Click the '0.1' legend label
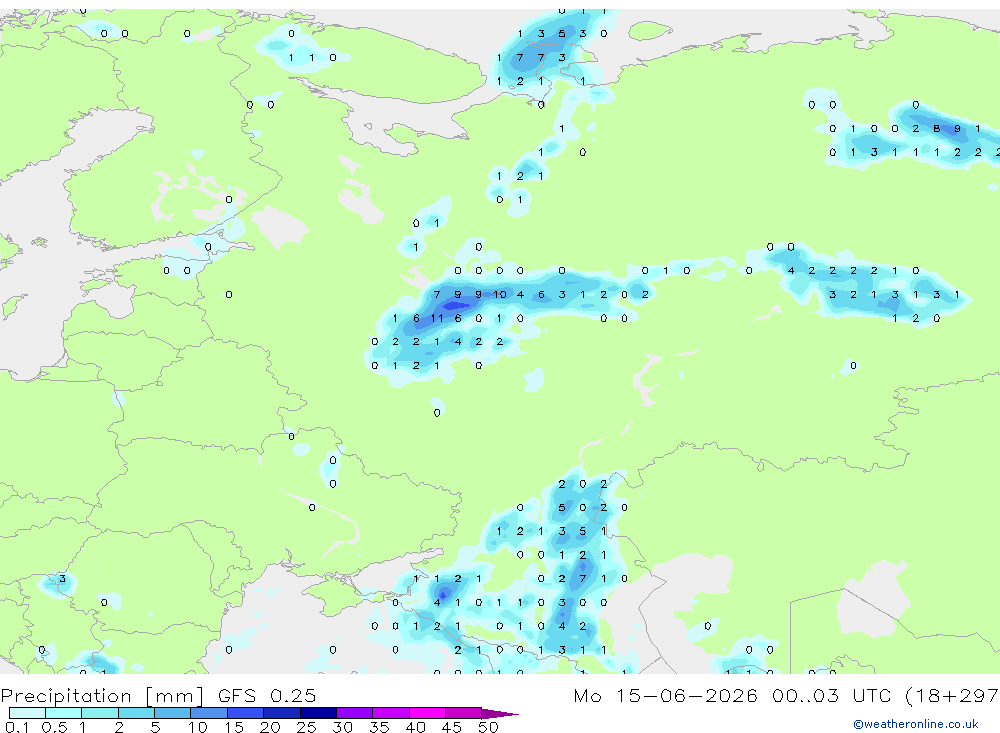The height and width of the screenshot is (733, 1000). pyautogui.click(x=17, y=727)
